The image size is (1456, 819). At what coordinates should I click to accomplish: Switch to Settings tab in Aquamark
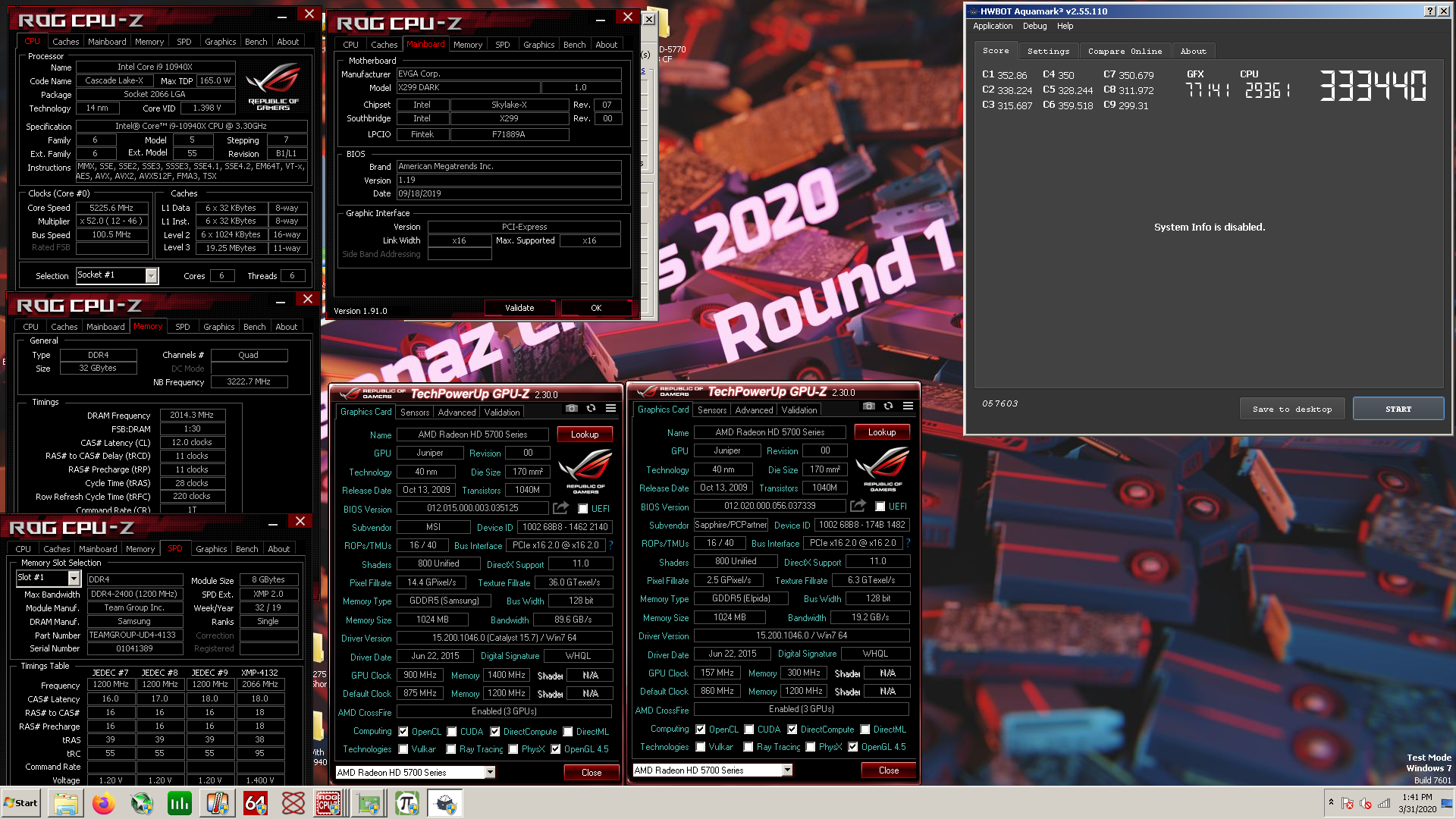click(1048, 51)
